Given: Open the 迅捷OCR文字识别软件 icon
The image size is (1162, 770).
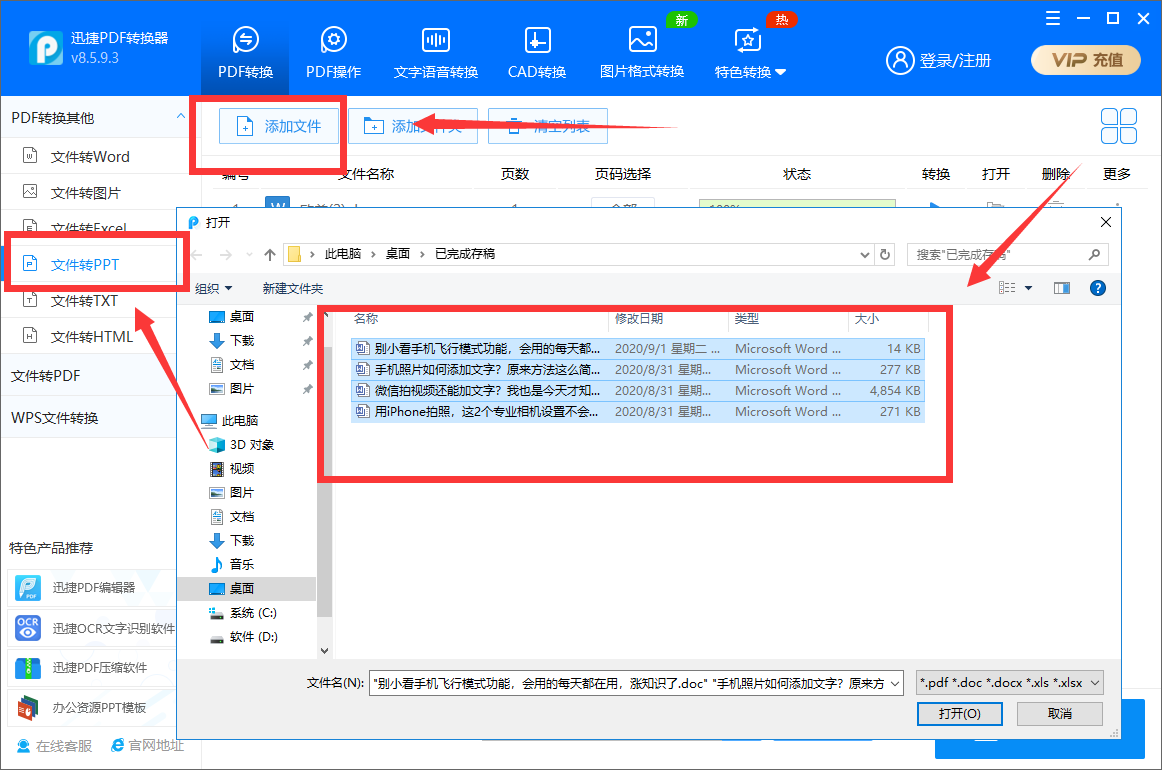Looking at the screenshot, I should click(27, 626).
